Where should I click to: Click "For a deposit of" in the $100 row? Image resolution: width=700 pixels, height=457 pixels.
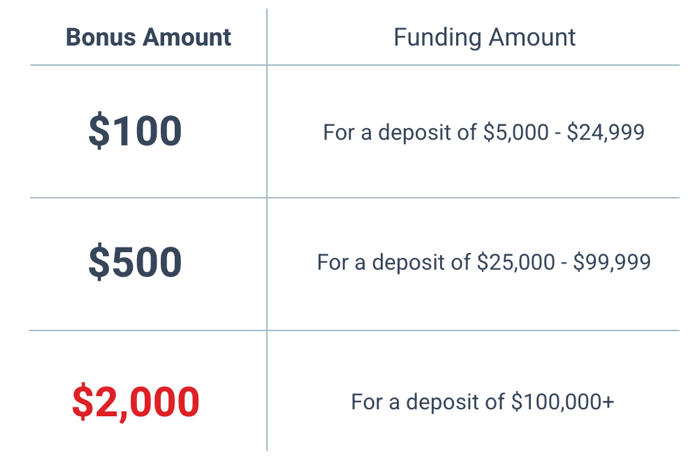400,133
